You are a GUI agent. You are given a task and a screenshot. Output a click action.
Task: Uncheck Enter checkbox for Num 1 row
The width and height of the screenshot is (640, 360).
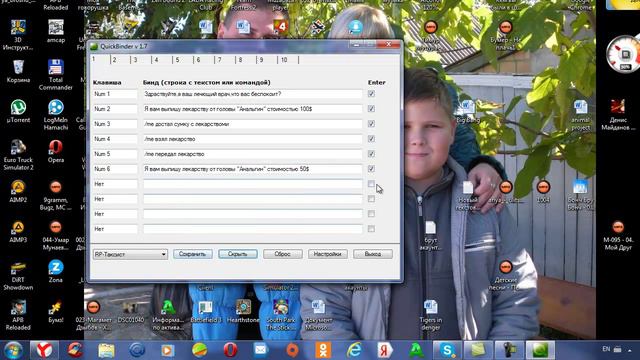pyautogui.click(x=371, y=94)
